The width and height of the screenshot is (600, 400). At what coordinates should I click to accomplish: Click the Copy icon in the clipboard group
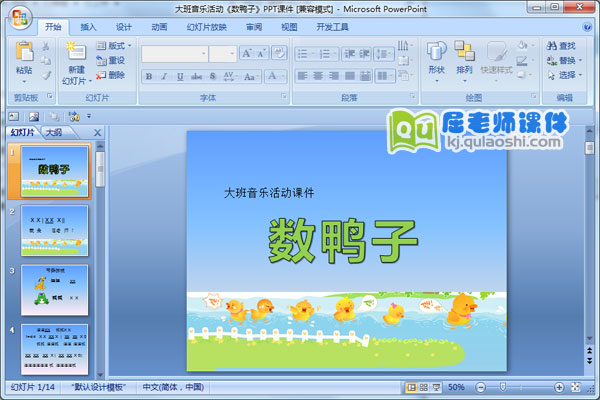pos(46,60)
